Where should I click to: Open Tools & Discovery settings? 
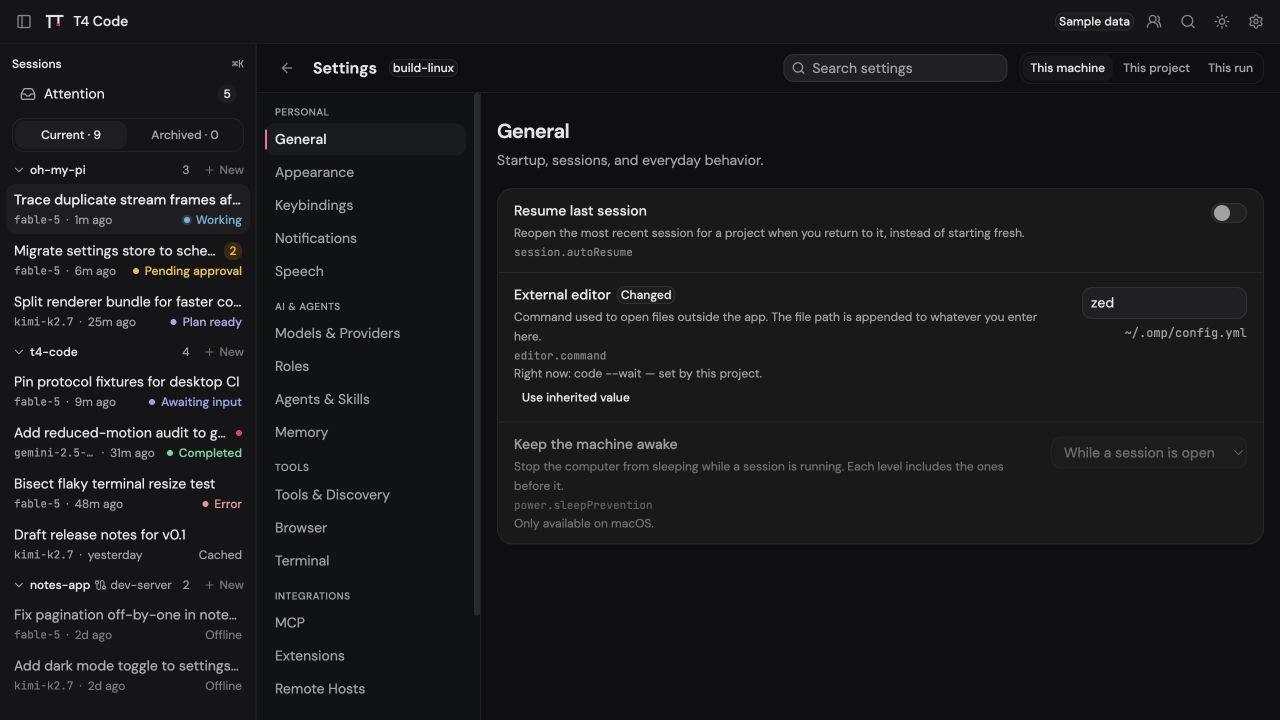point(366,495)
